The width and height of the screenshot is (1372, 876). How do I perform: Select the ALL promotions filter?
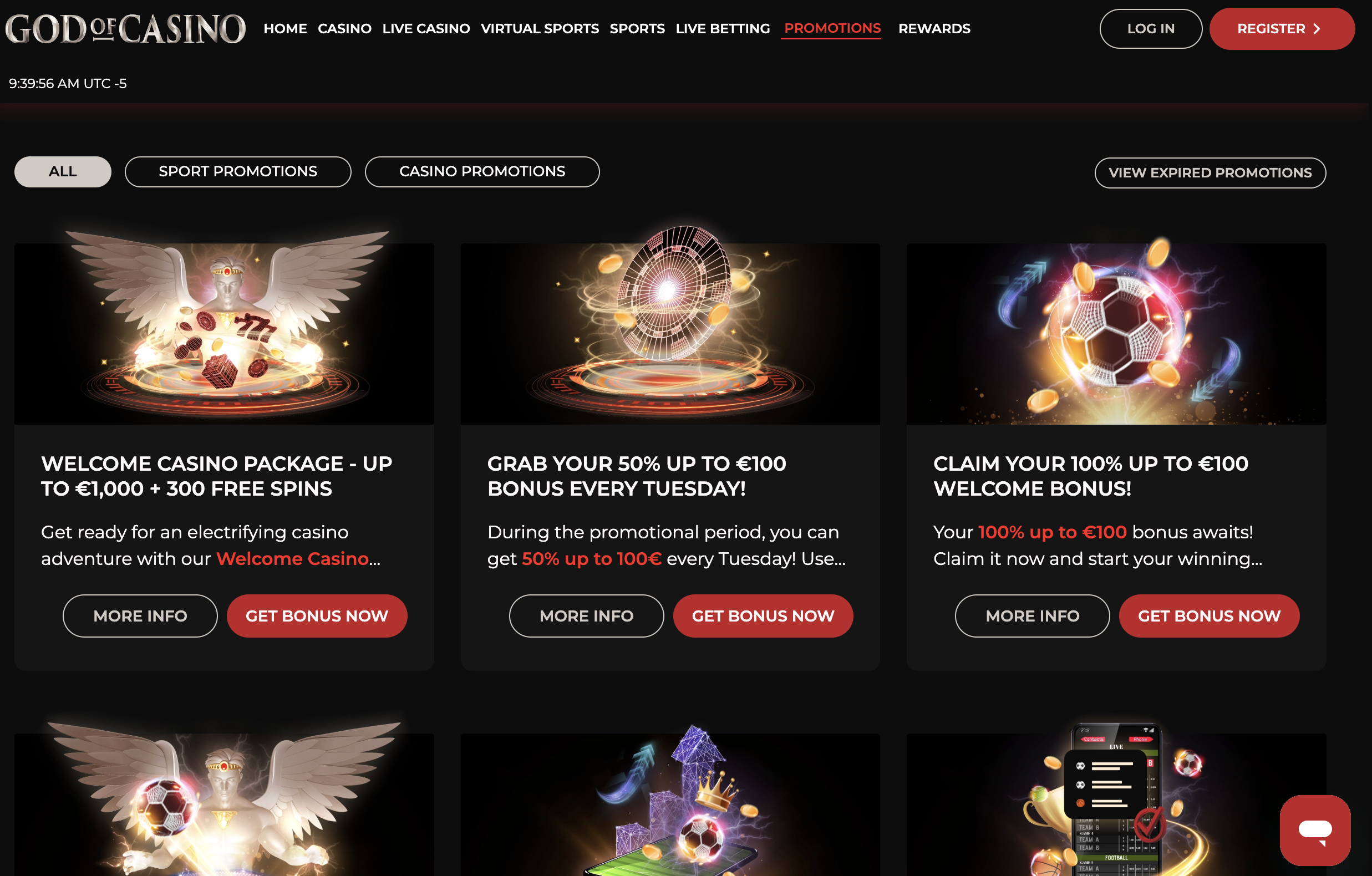pos(63,171)
